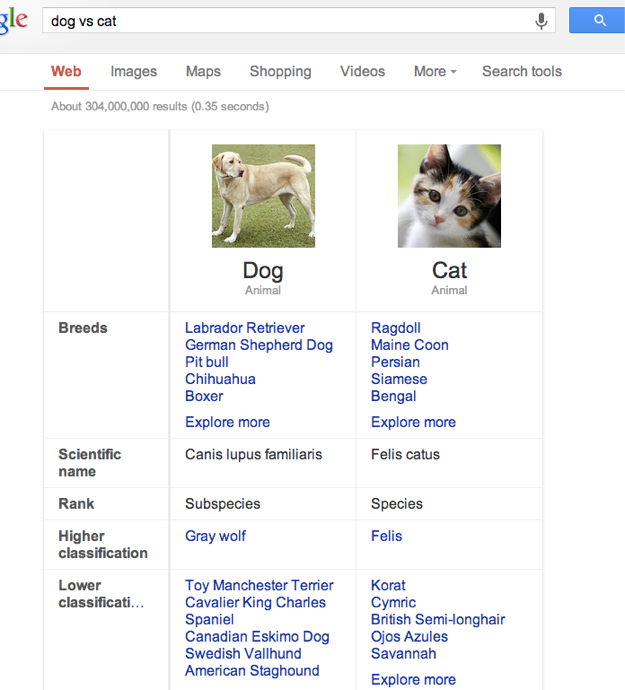Select the 'Felis catus' text
Viewport: 625px width, 690px height.
405,454
